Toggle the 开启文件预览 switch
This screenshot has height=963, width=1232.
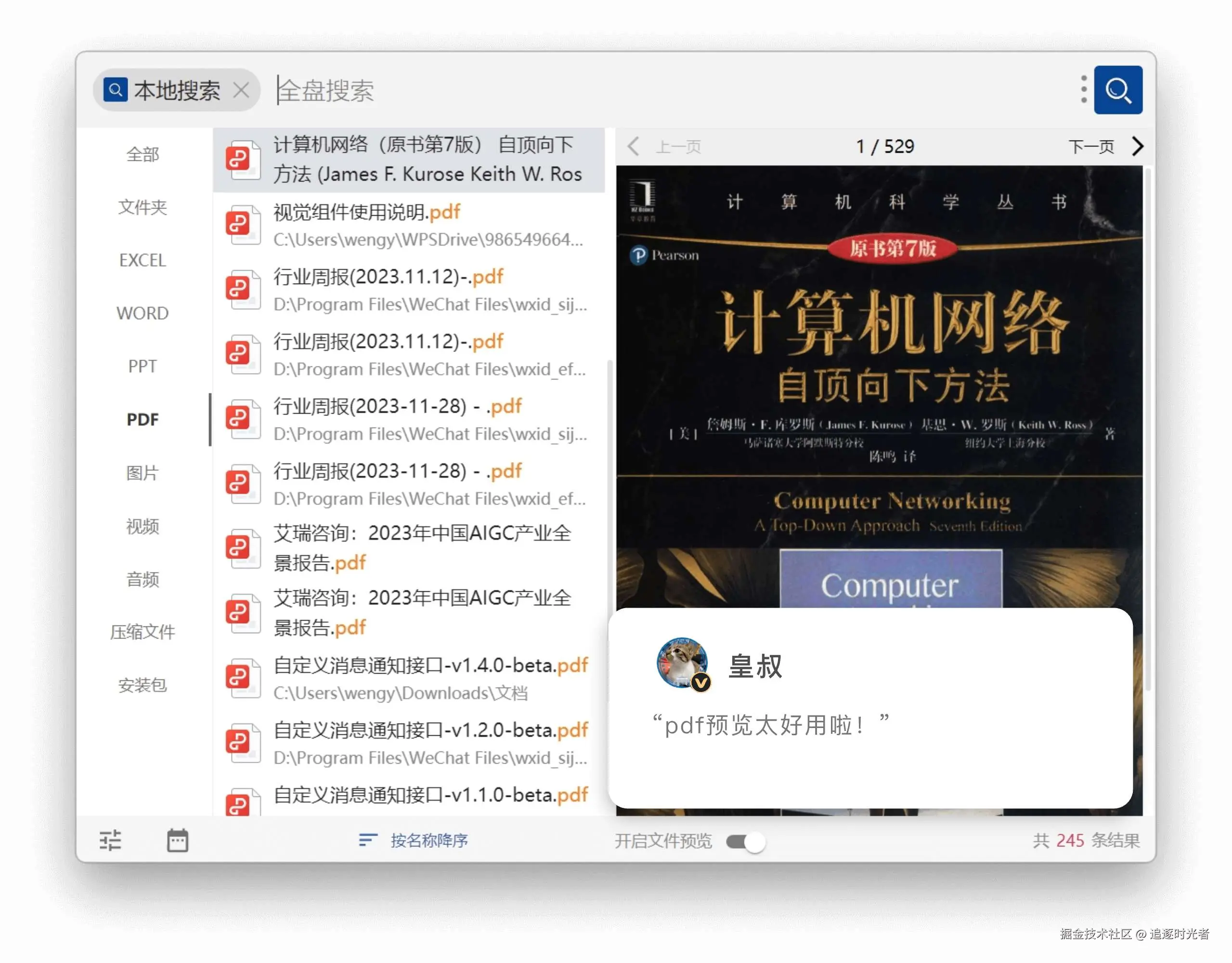pyautogui.click(x=746, y=842)
